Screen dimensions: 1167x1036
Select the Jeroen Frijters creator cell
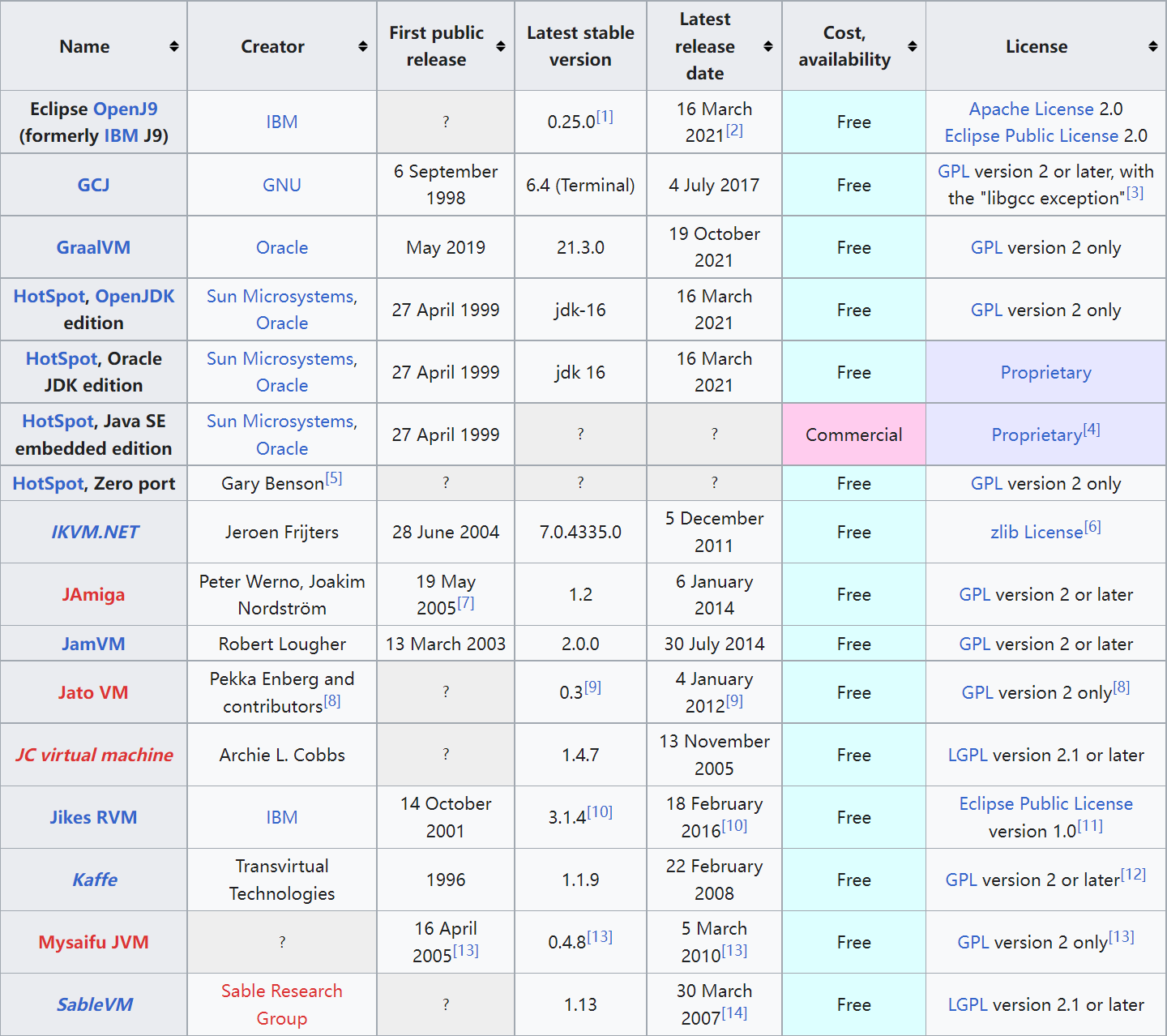coord(282,532)
